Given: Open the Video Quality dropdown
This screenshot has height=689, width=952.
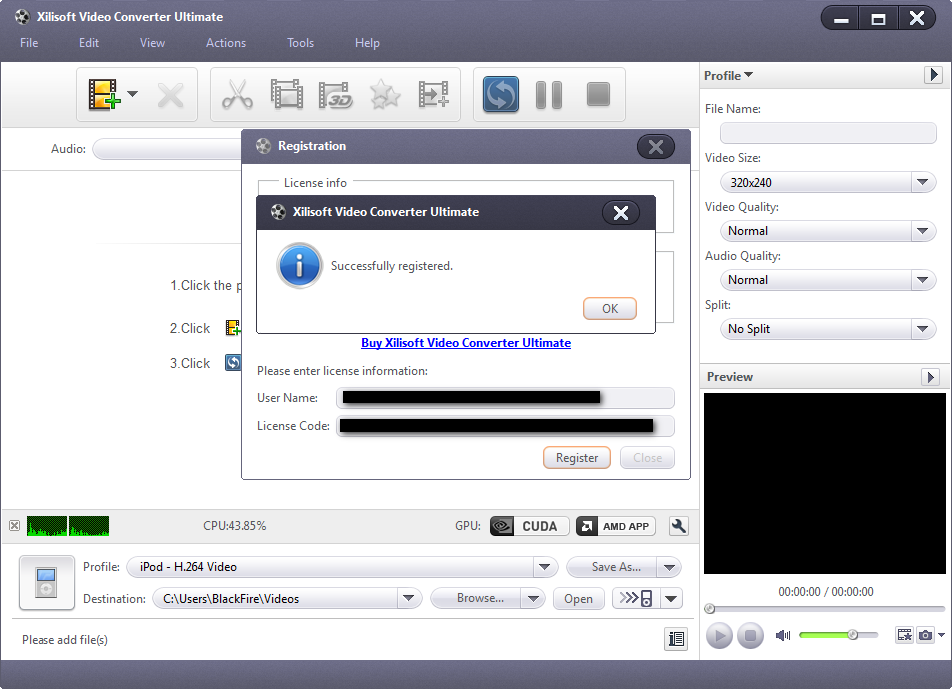Looking at the screenshot, I should pyautogui.click(x=828, y=231).
